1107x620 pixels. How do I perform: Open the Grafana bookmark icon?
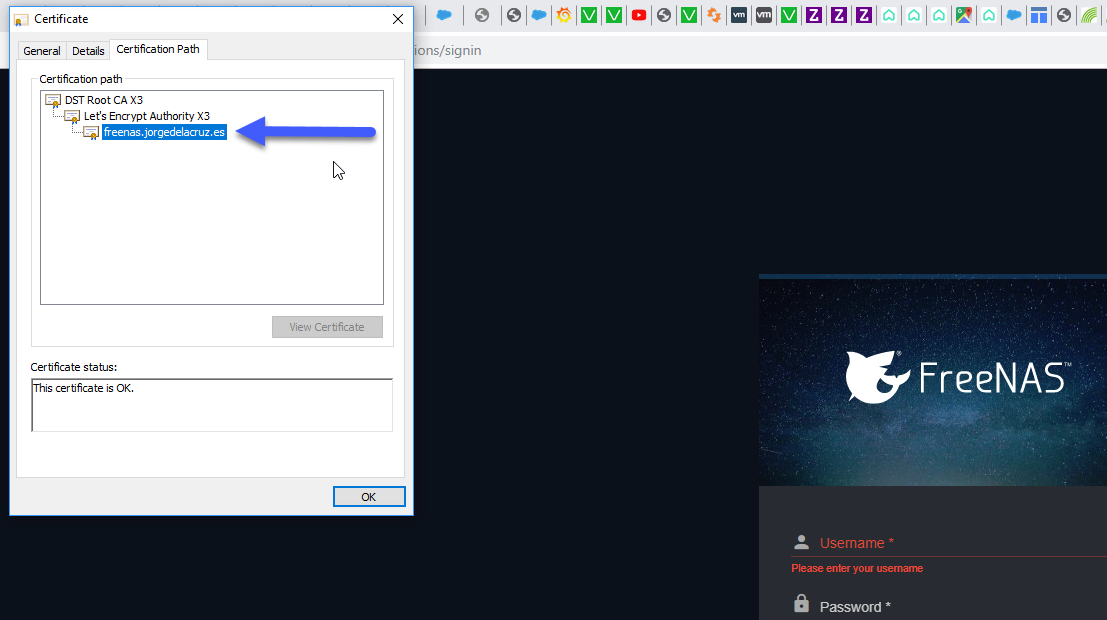(x=563, y=15)
